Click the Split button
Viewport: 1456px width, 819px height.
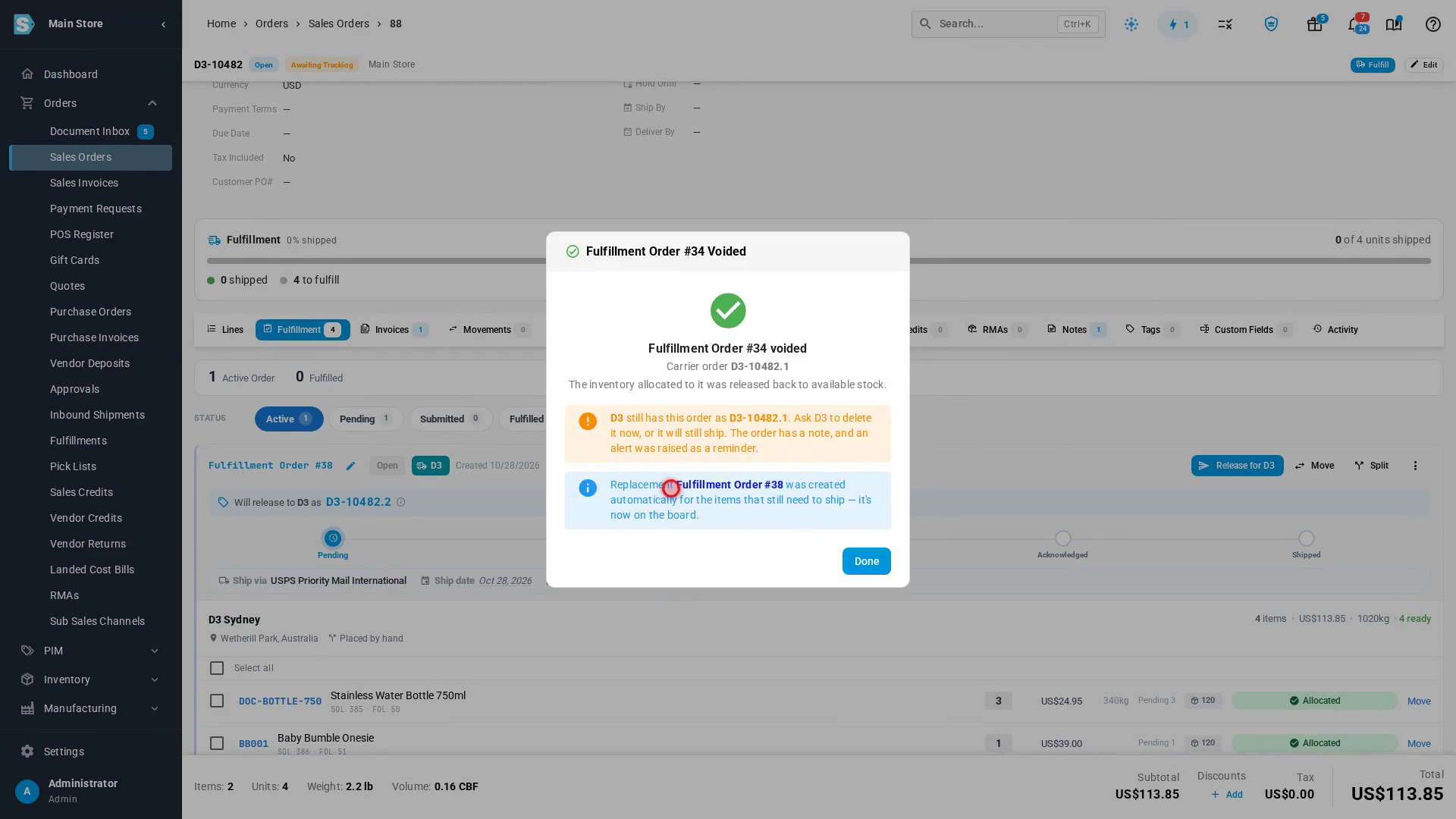1372,466
